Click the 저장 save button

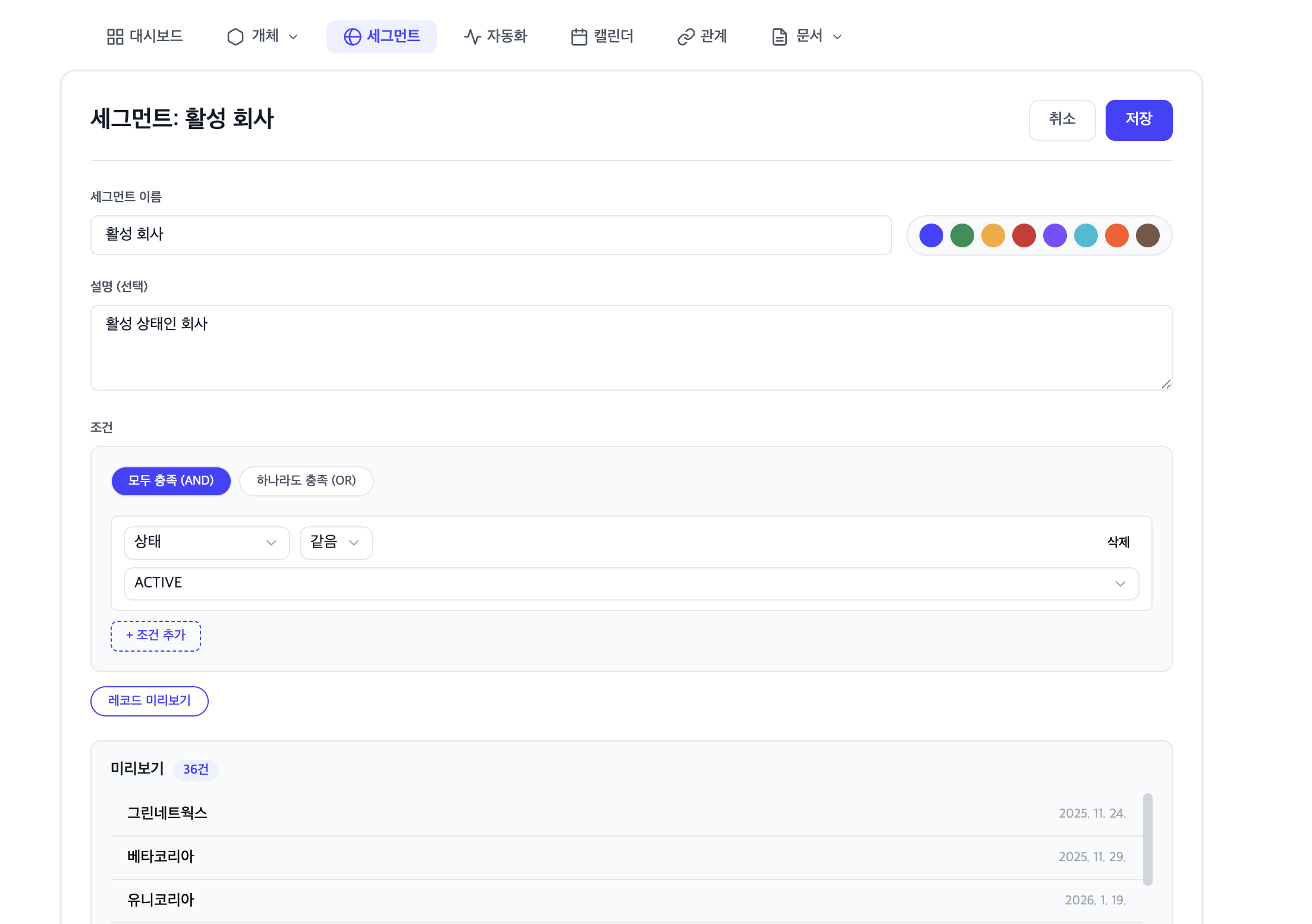[x=1138, y=120]
